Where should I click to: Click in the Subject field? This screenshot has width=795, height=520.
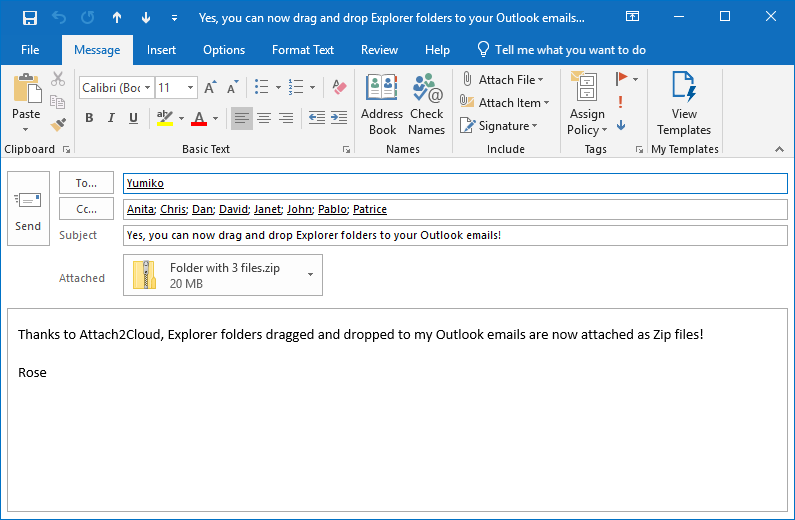pyautogui.click(x=455, y=236)
